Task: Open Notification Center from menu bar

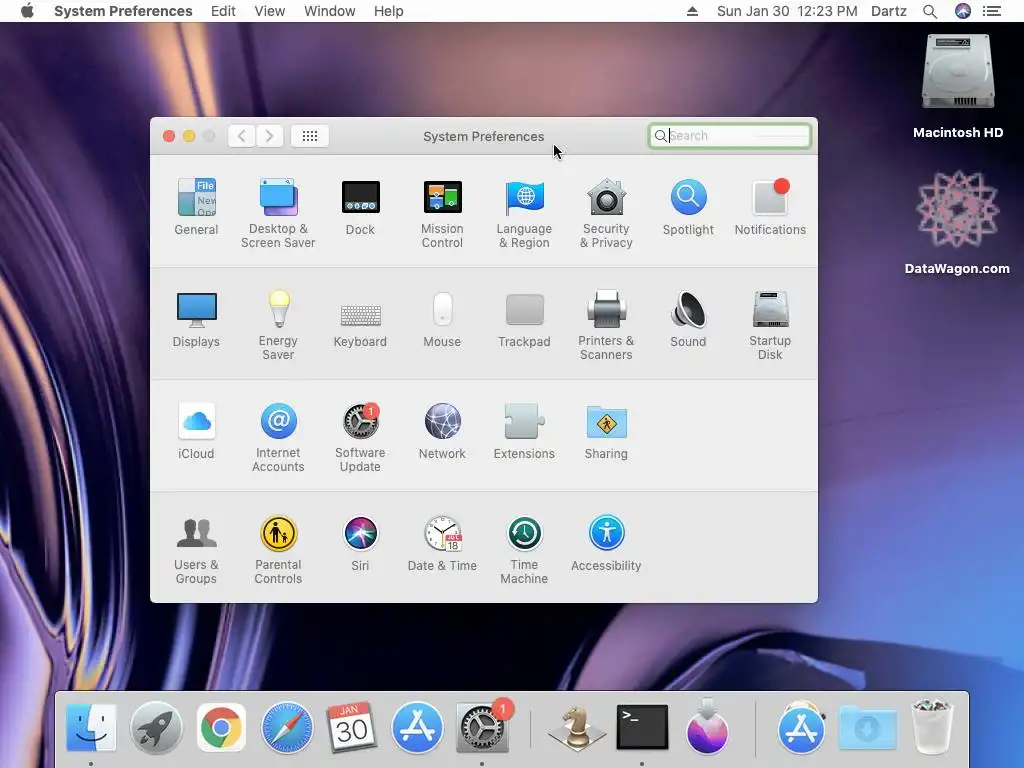Action: click(x=992, y=11)
